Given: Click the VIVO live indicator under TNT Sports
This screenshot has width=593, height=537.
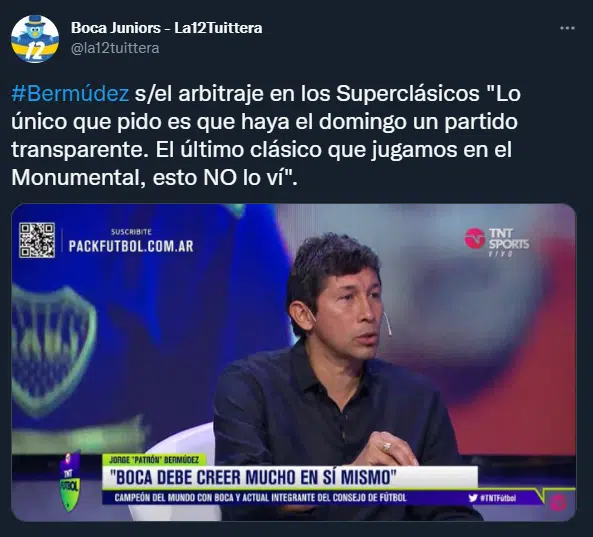Looking at the screenshot, I should (500, 254).
